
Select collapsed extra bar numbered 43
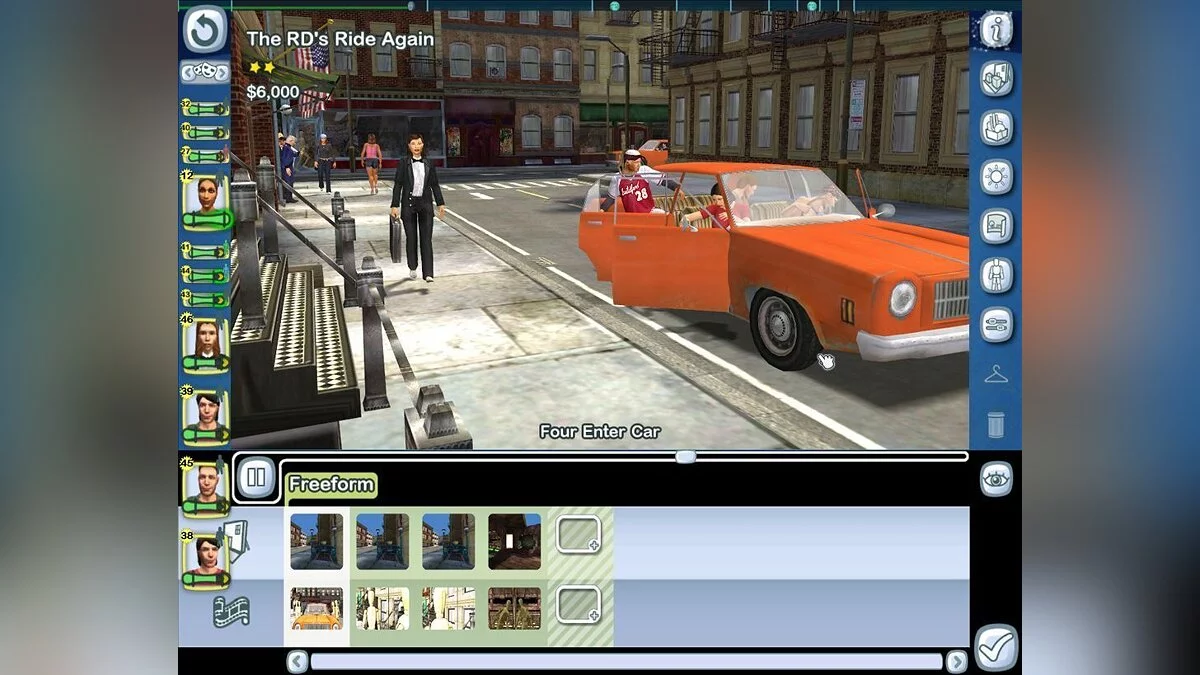[x=205, y=299]
